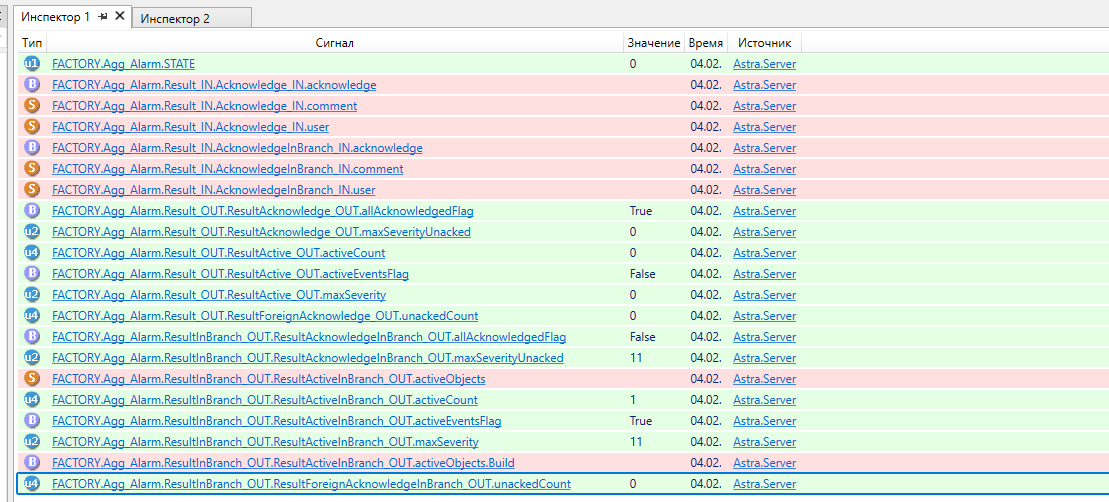
Task: Click the S icon beside Acknowledge_IN.comment
Action: click(32, 106)
